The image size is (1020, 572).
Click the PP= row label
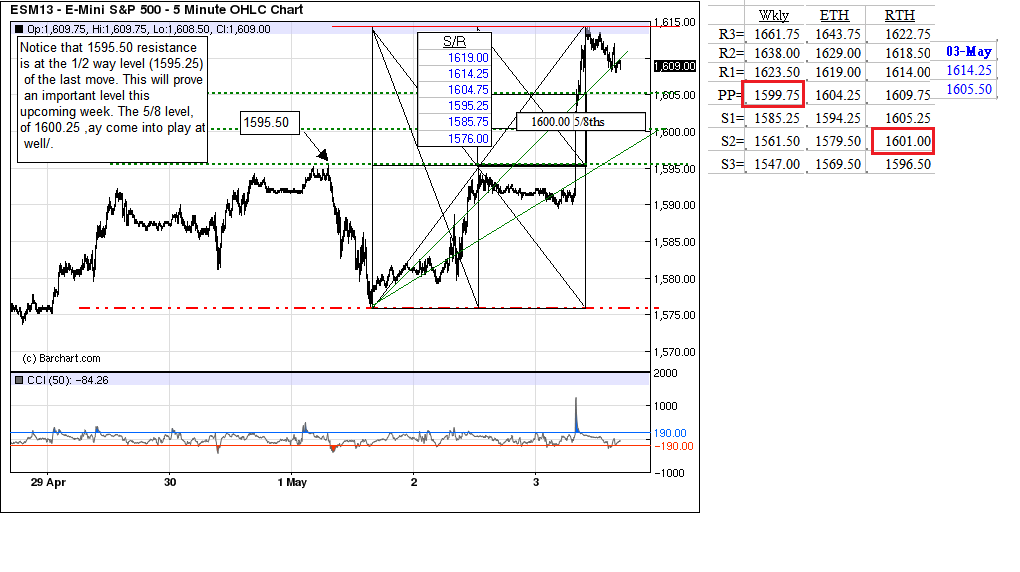coord(730,95)
